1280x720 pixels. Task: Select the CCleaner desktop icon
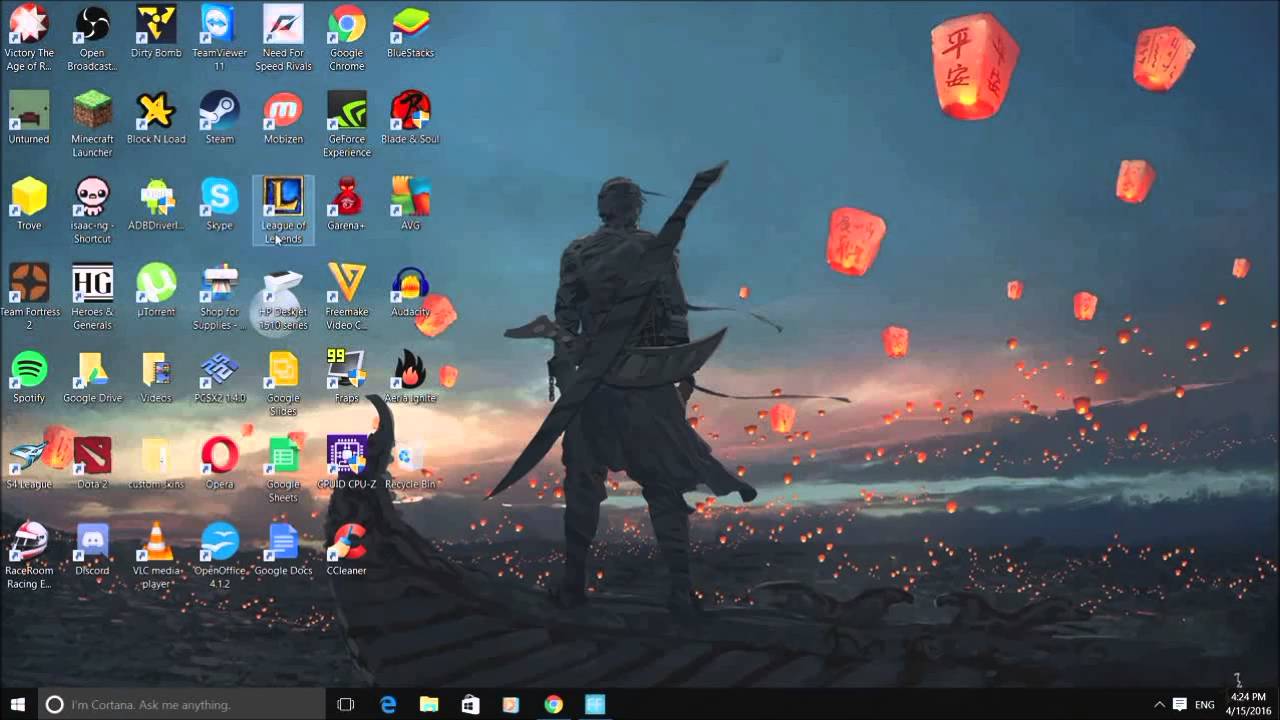pos(347,550)
